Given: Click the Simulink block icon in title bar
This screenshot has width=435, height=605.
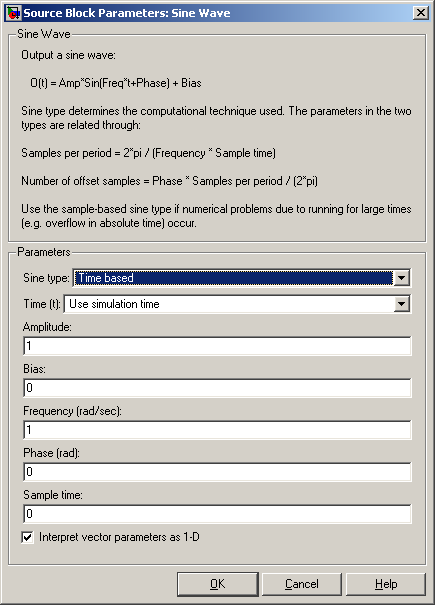Looking at the screenshot, I should point(14,13).
